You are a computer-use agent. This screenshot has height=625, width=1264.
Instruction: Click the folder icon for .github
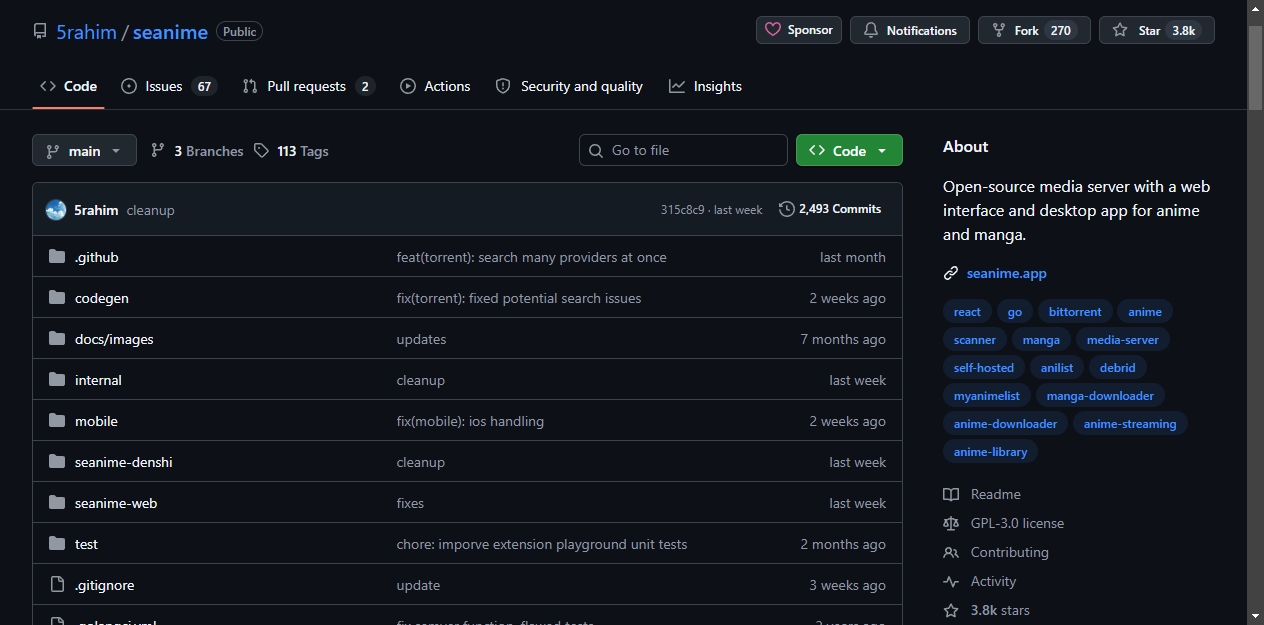point(57,257)
